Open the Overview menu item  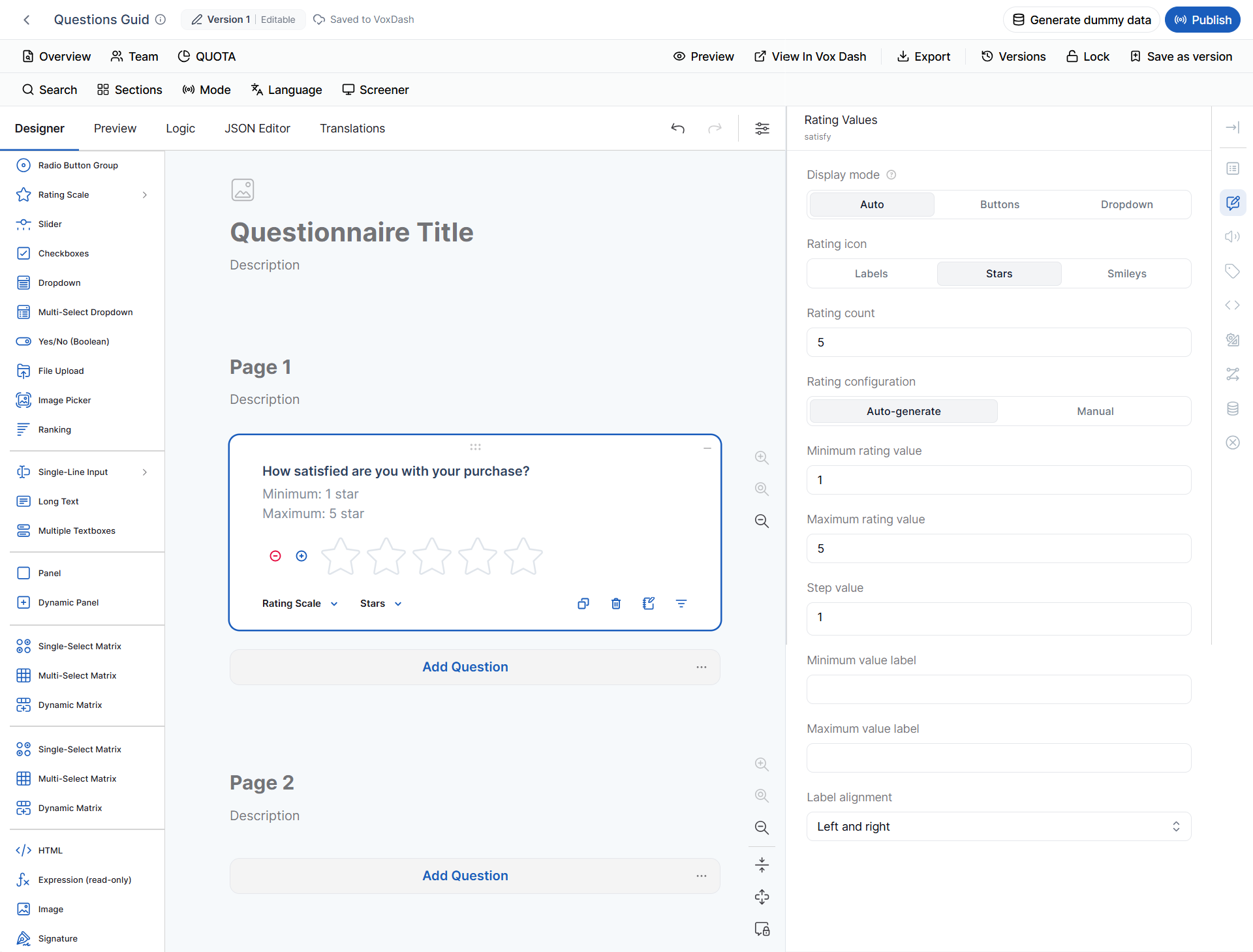point(57,56)
